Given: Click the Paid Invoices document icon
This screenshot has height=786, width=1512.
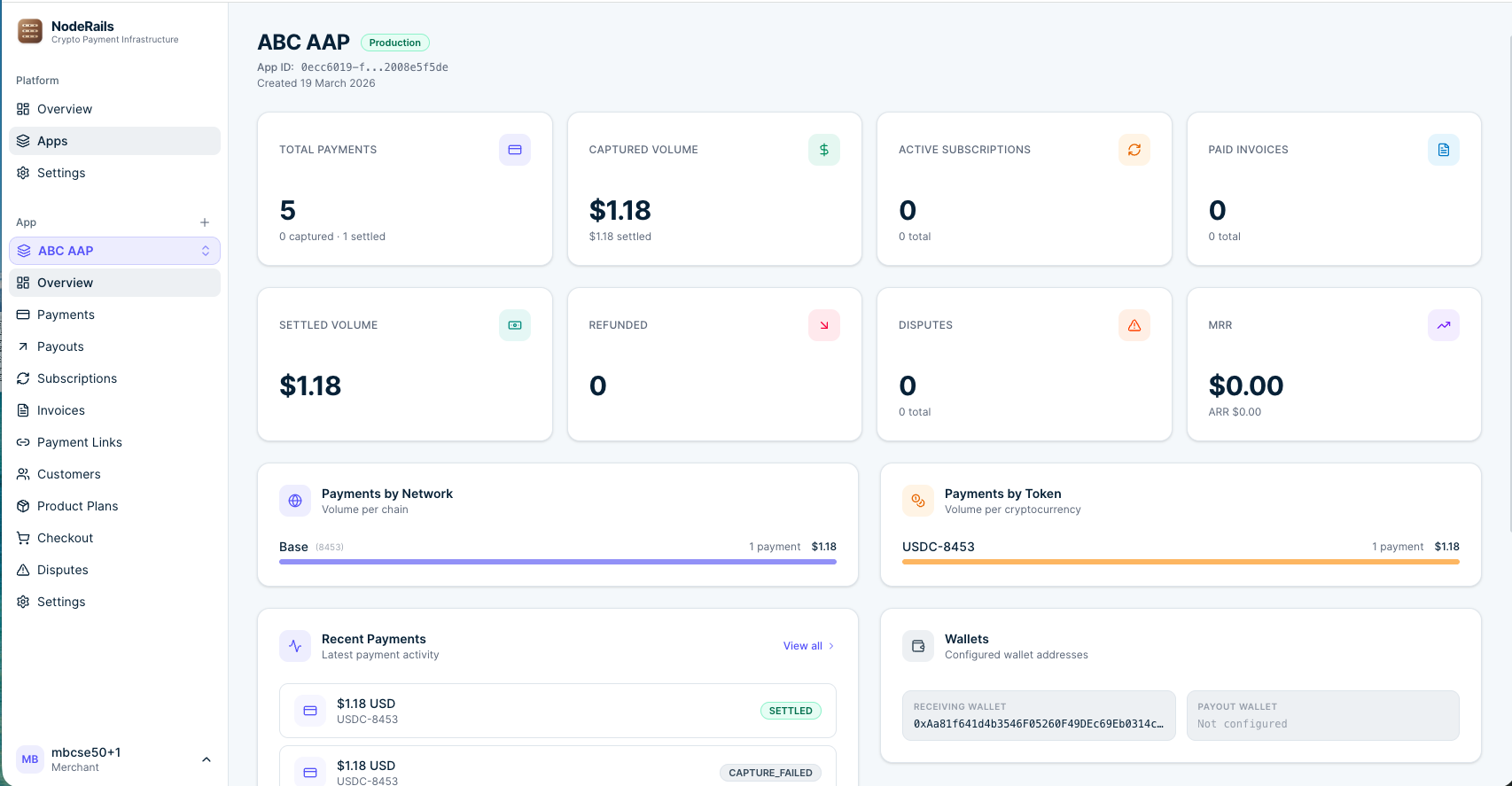Looking at the screenshot, I should point(1443,150).
